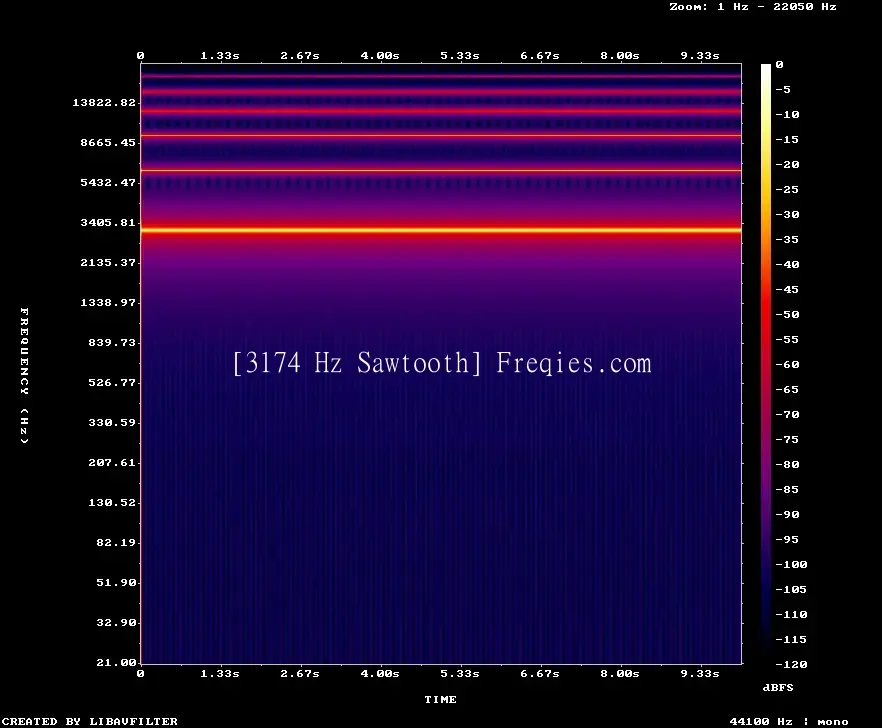Screen dimensions: 882x728
Task: Click the -20 dBFS scale value
Action: pyautogui.click(x=787, y=164)
